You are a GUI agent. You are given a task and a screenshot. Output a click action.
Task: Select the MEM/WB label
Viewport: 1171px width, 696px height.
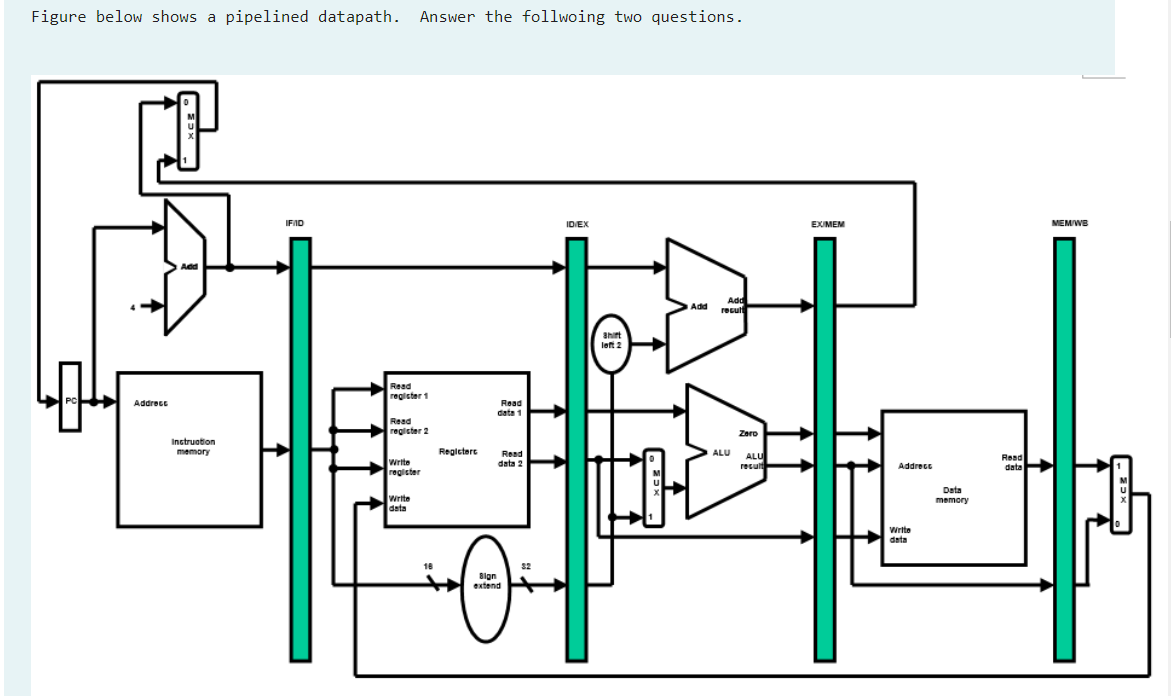point(1070,224)
